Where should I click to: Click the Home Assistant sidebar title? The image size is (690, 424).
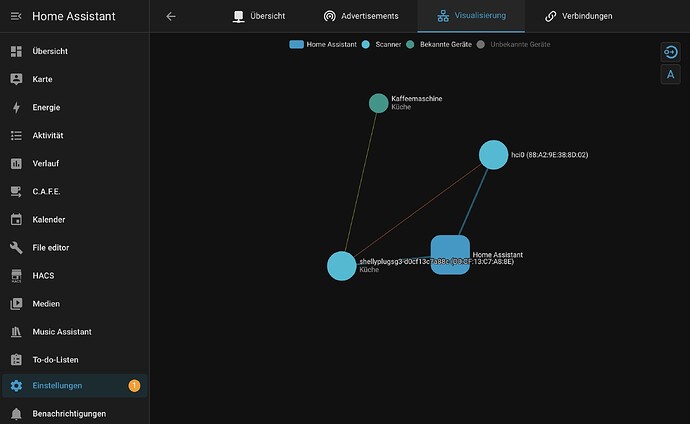point(73,16)
